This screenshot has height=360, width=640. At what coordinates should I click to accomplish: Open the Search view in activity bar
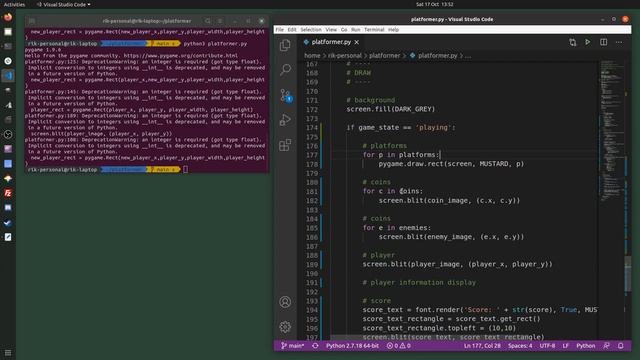click(285, 69)
